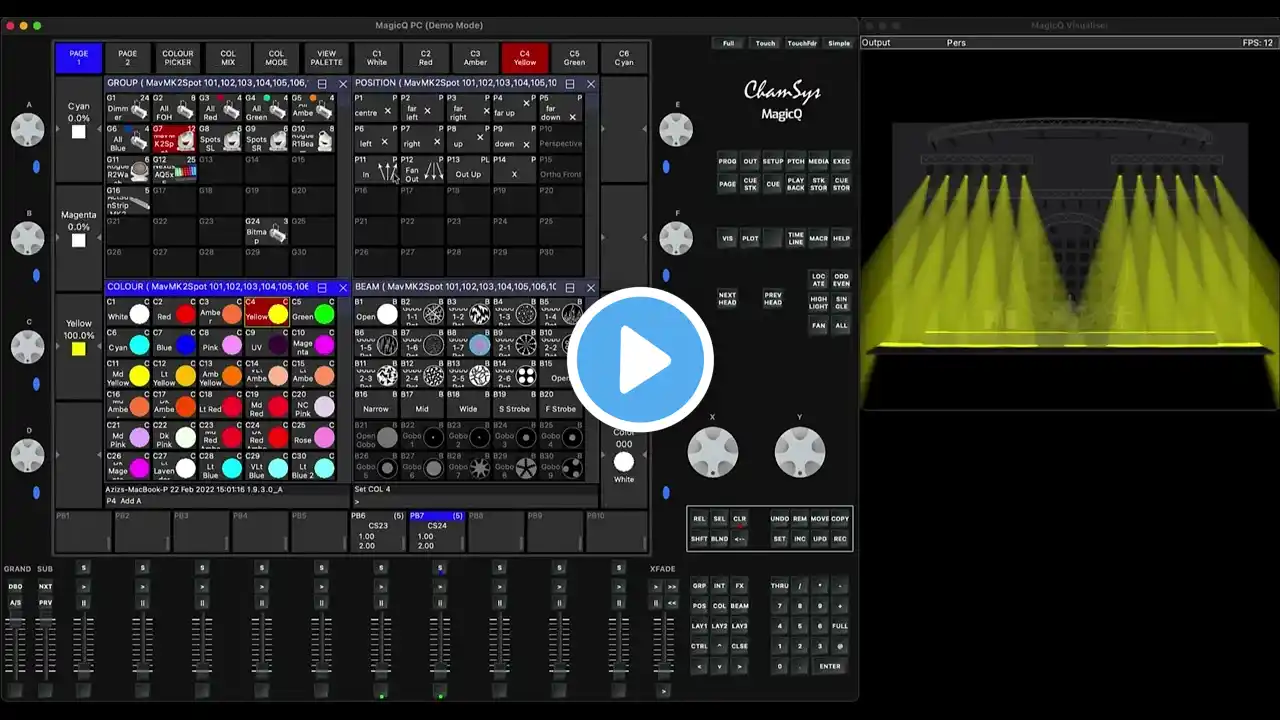The image size is (1280, 720).
Task: Pick the C5 Green colour swatch
Action: coord(312,312)
